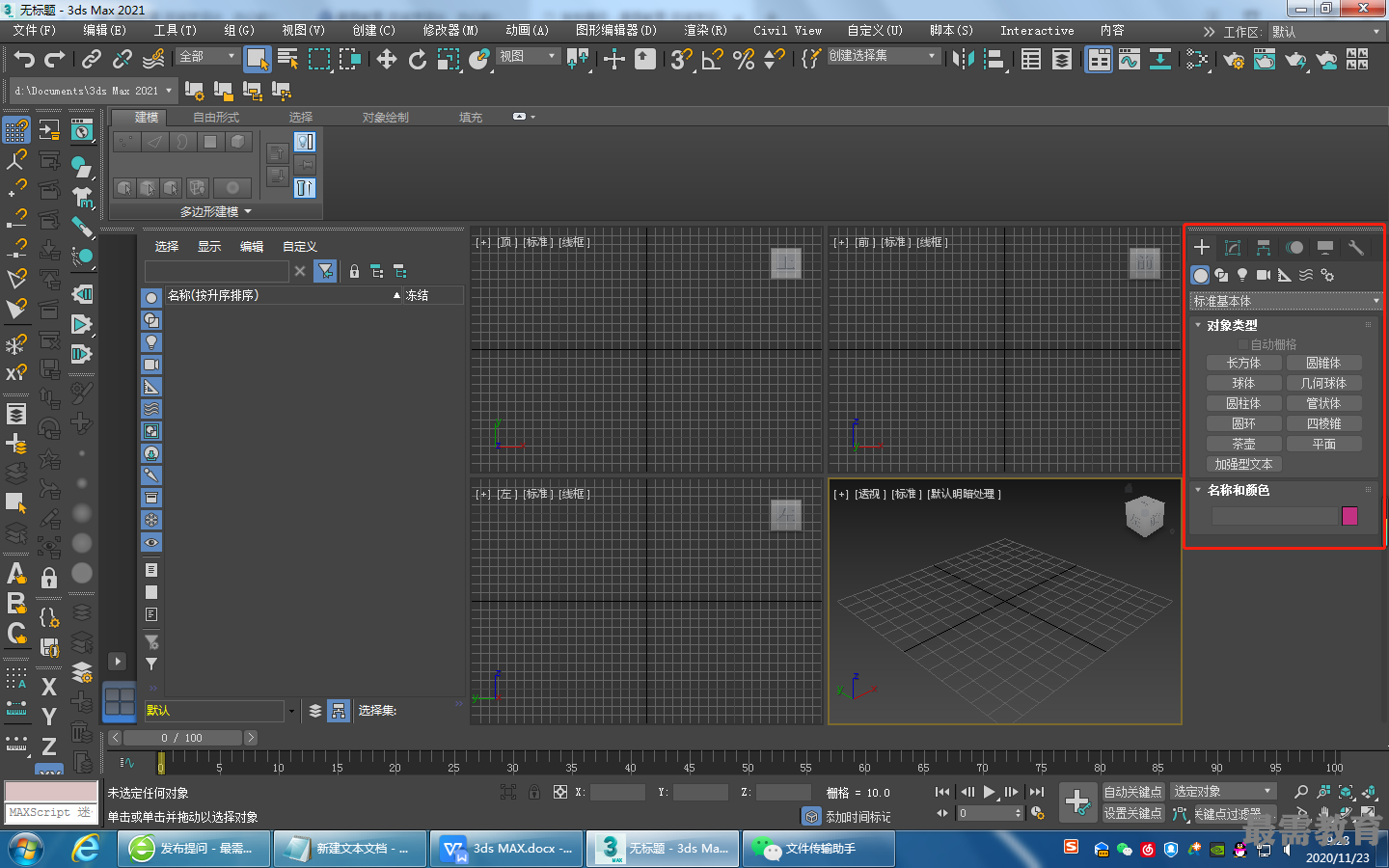Click the Render Production teapot icon

[x=1294, y=60]
